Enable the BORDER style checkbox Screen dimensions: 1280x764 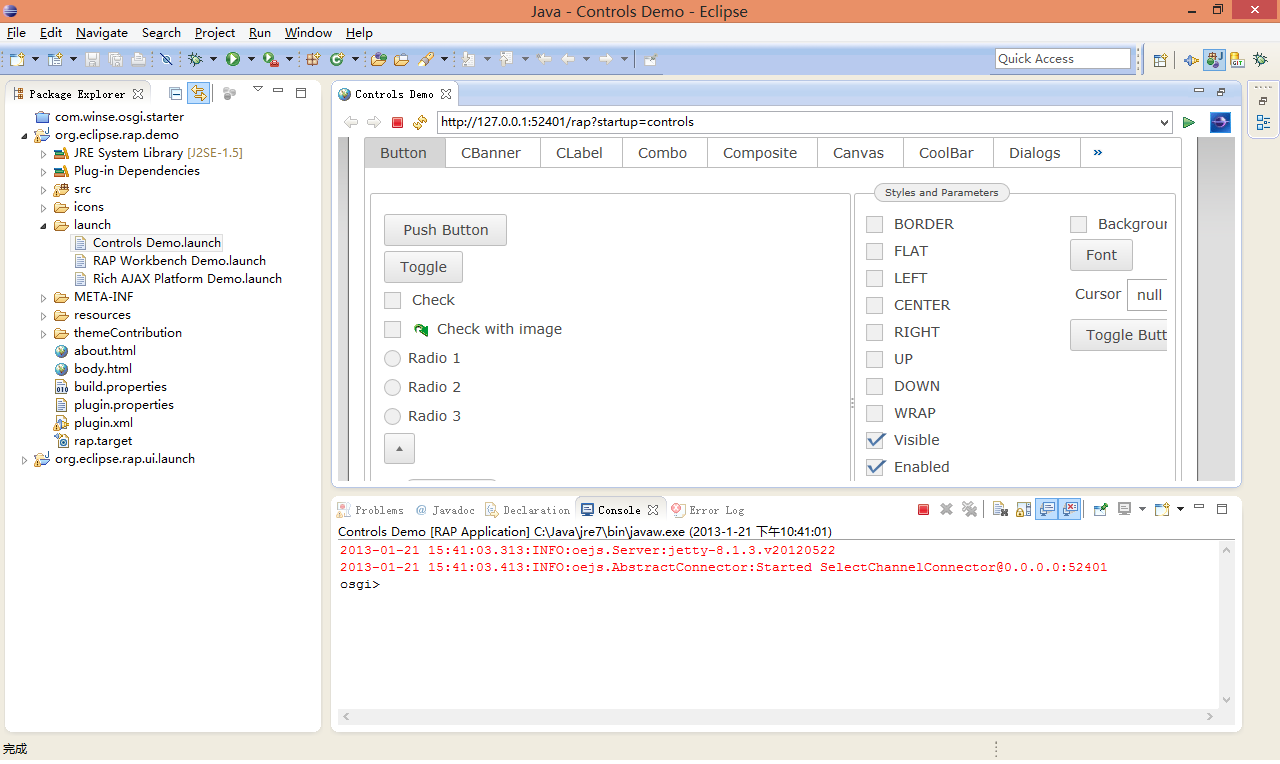[875, 224]
